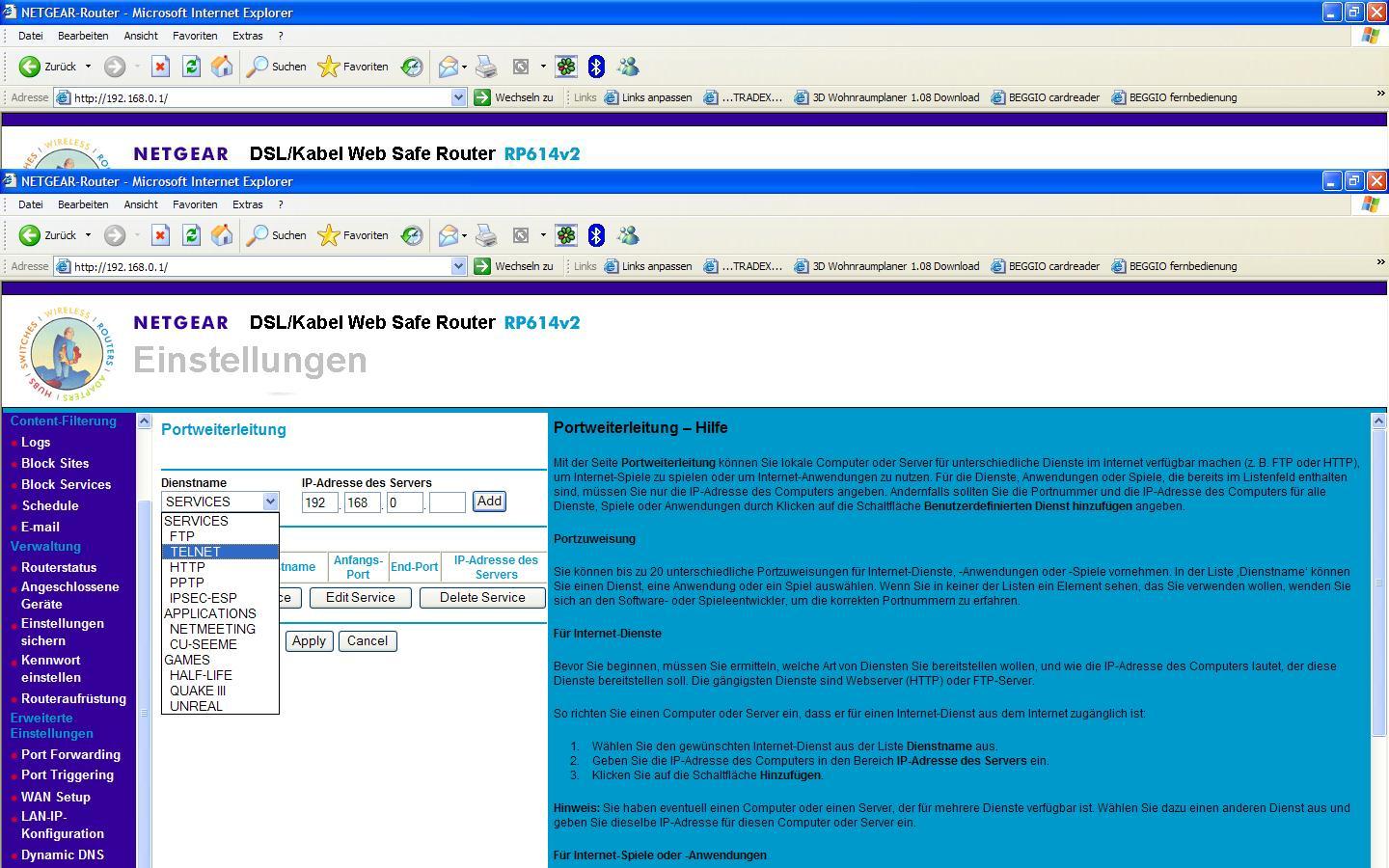Click Delete Service button
The image size is (1389, 868).
tap(482, 598)
